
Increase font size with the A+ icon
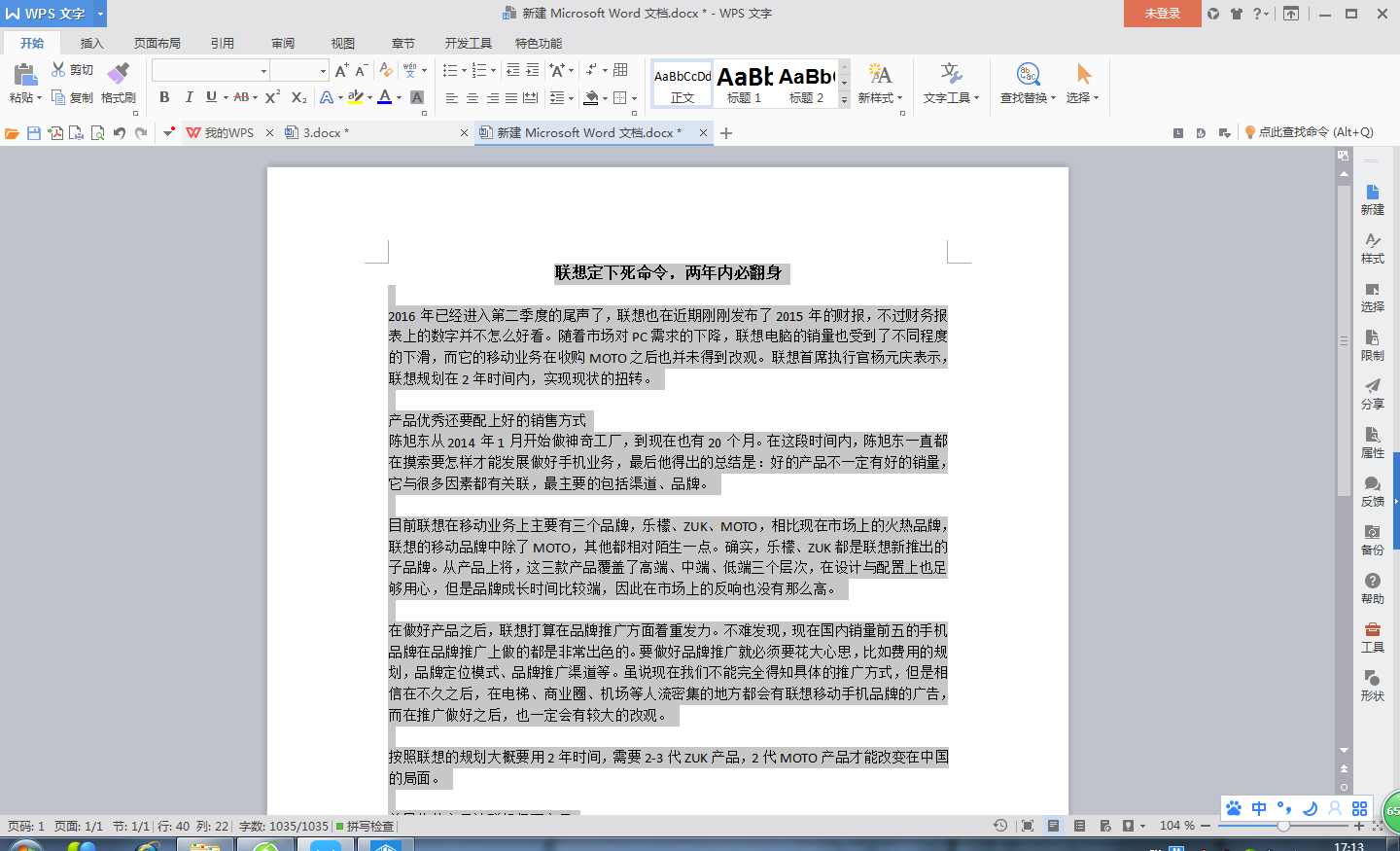(341, 70)
